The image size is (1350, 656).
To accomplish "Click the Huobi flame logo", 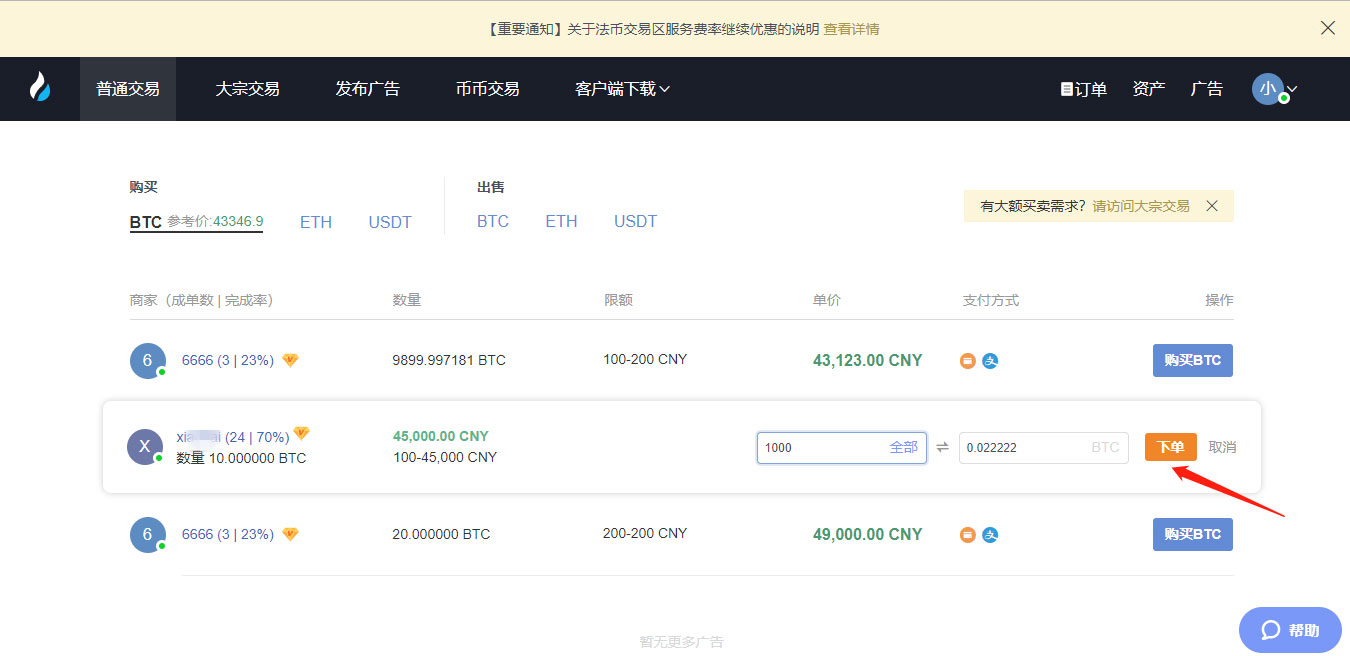I will tap(40, 88).
